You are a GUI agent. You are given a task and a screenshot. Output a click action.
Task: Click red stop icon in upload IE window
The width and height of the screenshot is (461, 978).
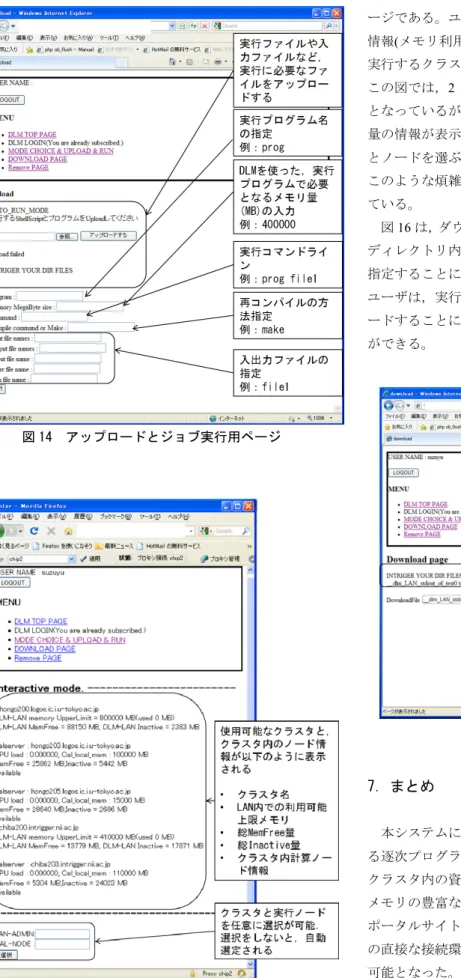(203, 27)
